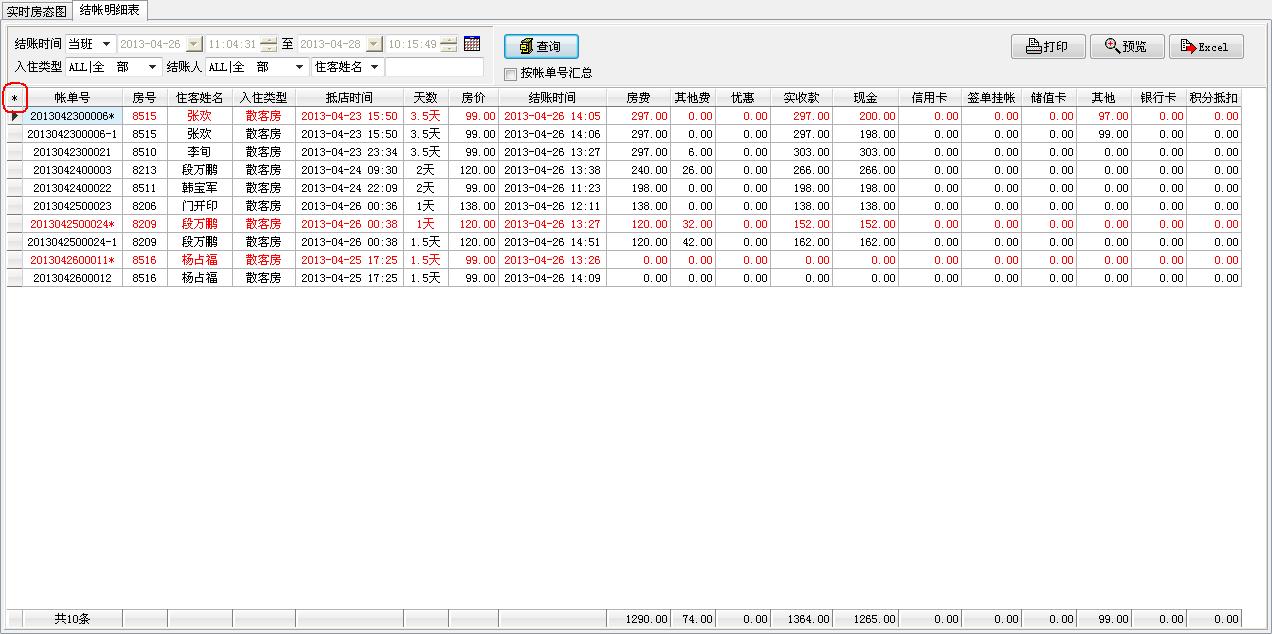Sort by the 房号 column header

(x=145, y=97)
